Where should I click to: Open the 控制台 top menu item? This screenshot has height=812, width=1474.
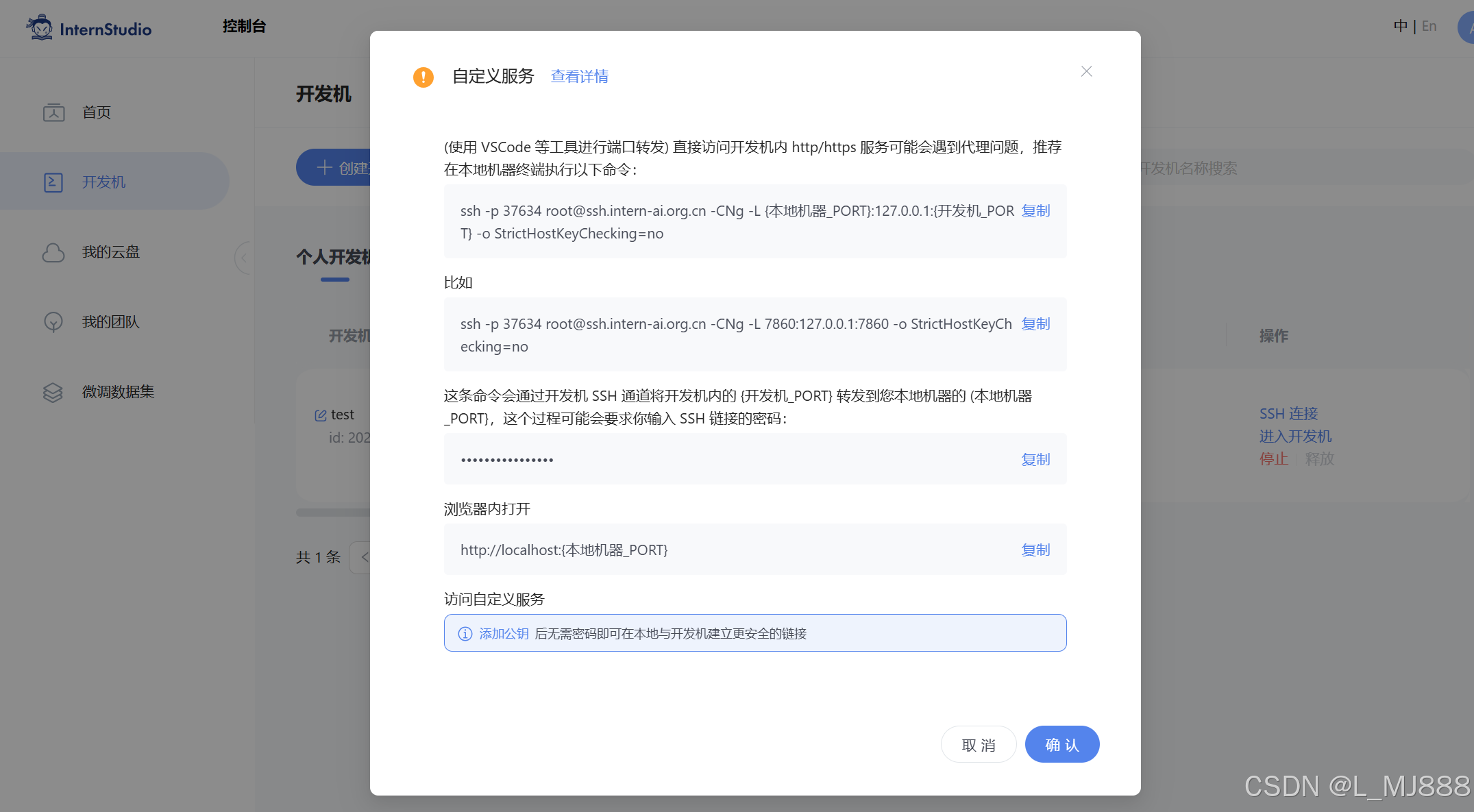pyautogui.click(x=244, y=26)
